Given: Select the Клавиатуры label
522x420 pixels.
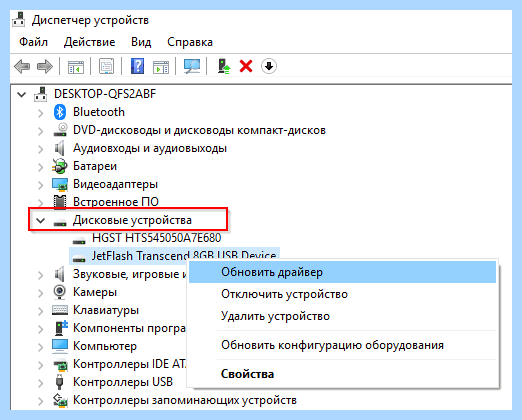Looking at the screenshot, I should [x=106, y=310].
